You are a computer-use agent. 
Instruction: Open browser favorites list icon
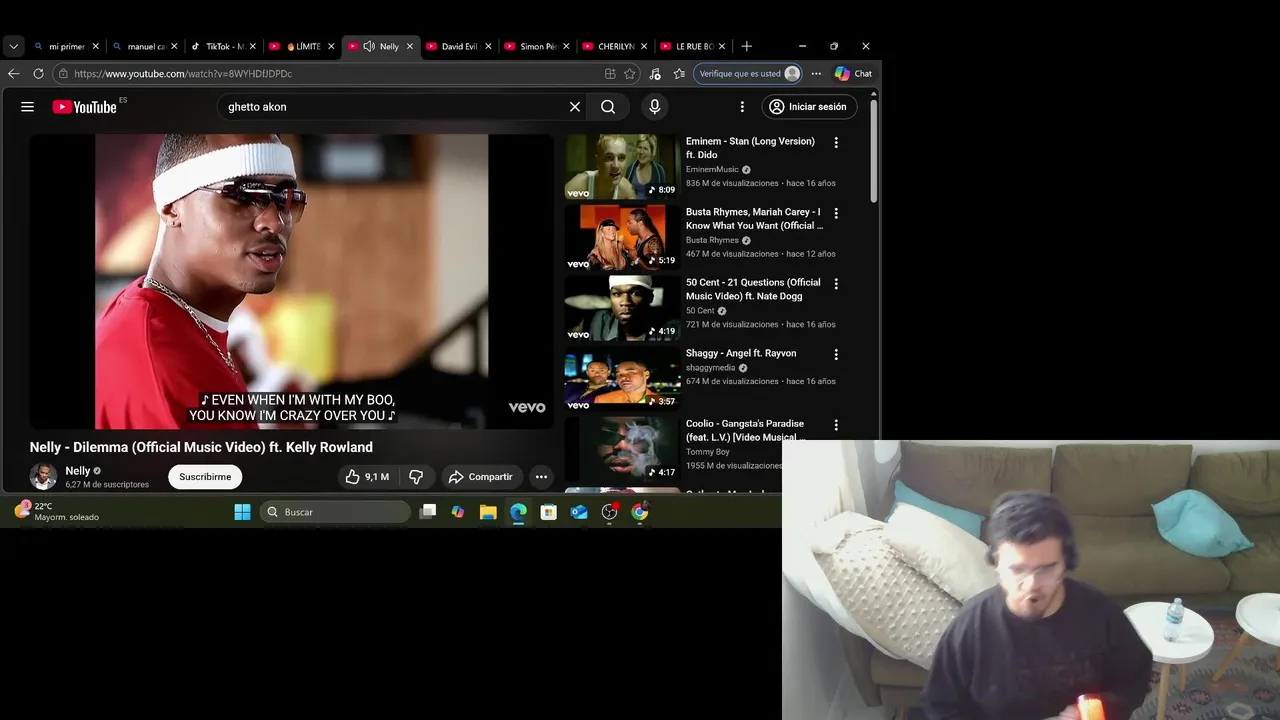click(679, 73)
